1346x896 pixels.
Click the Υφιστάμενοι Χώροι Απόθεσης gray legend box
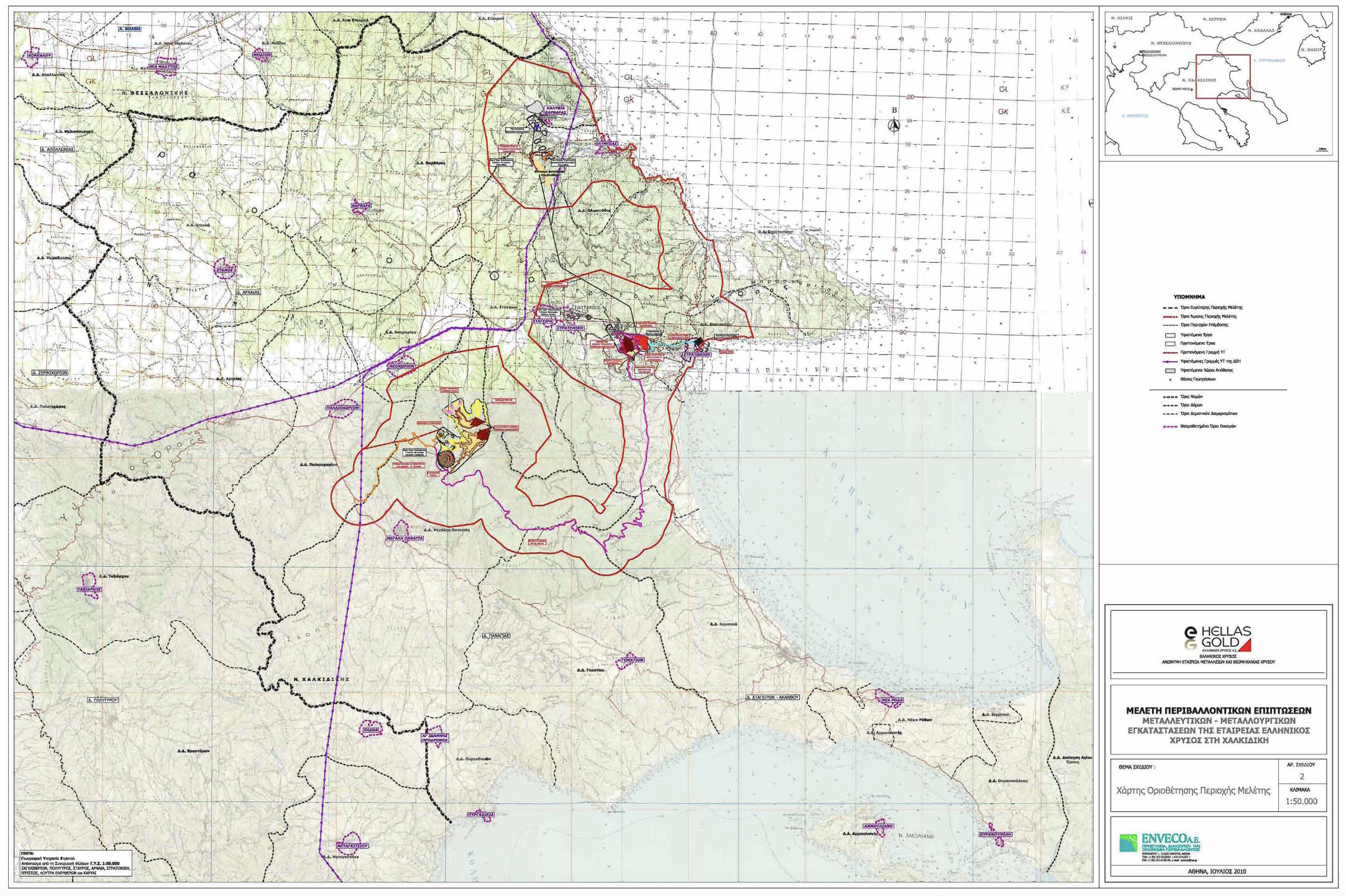pos(1170,370)
